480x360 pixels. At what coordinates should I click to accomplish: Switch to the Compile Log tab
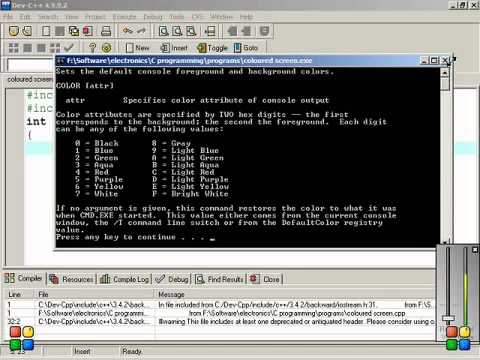coord(125,279)
